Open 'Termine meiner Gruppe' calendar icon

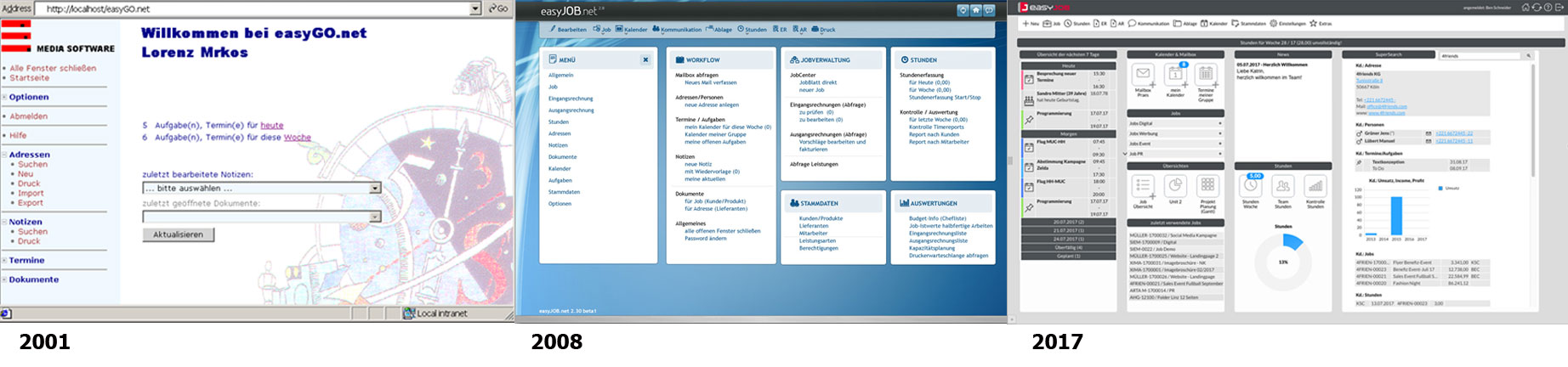pos(1206,74)
